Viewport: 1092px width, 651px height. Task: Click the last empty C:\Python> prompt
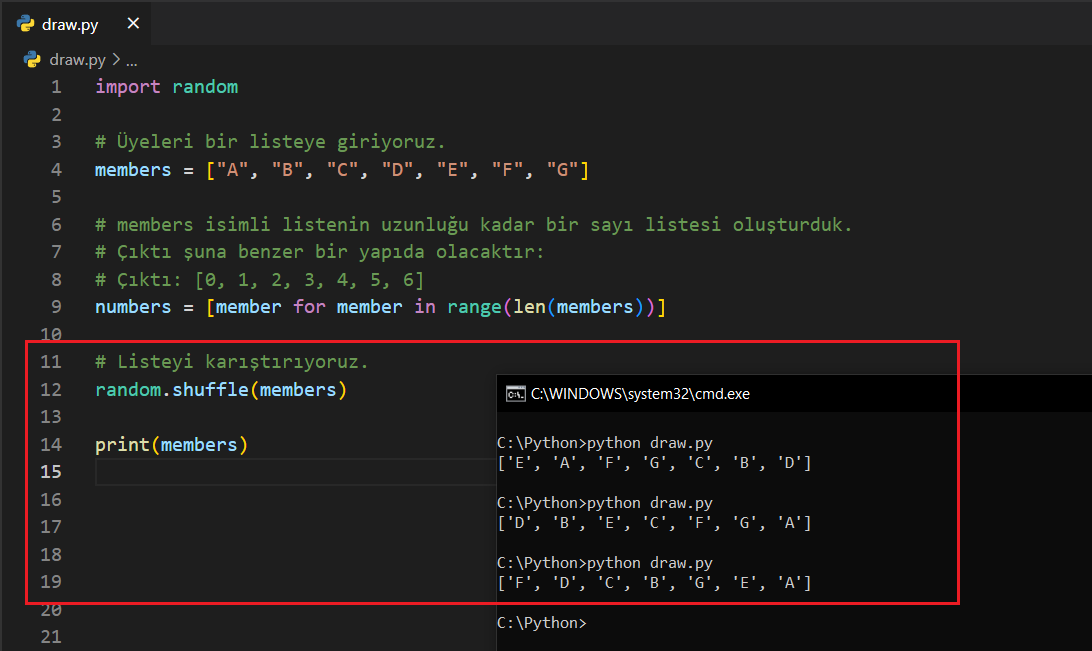point(541,623)
